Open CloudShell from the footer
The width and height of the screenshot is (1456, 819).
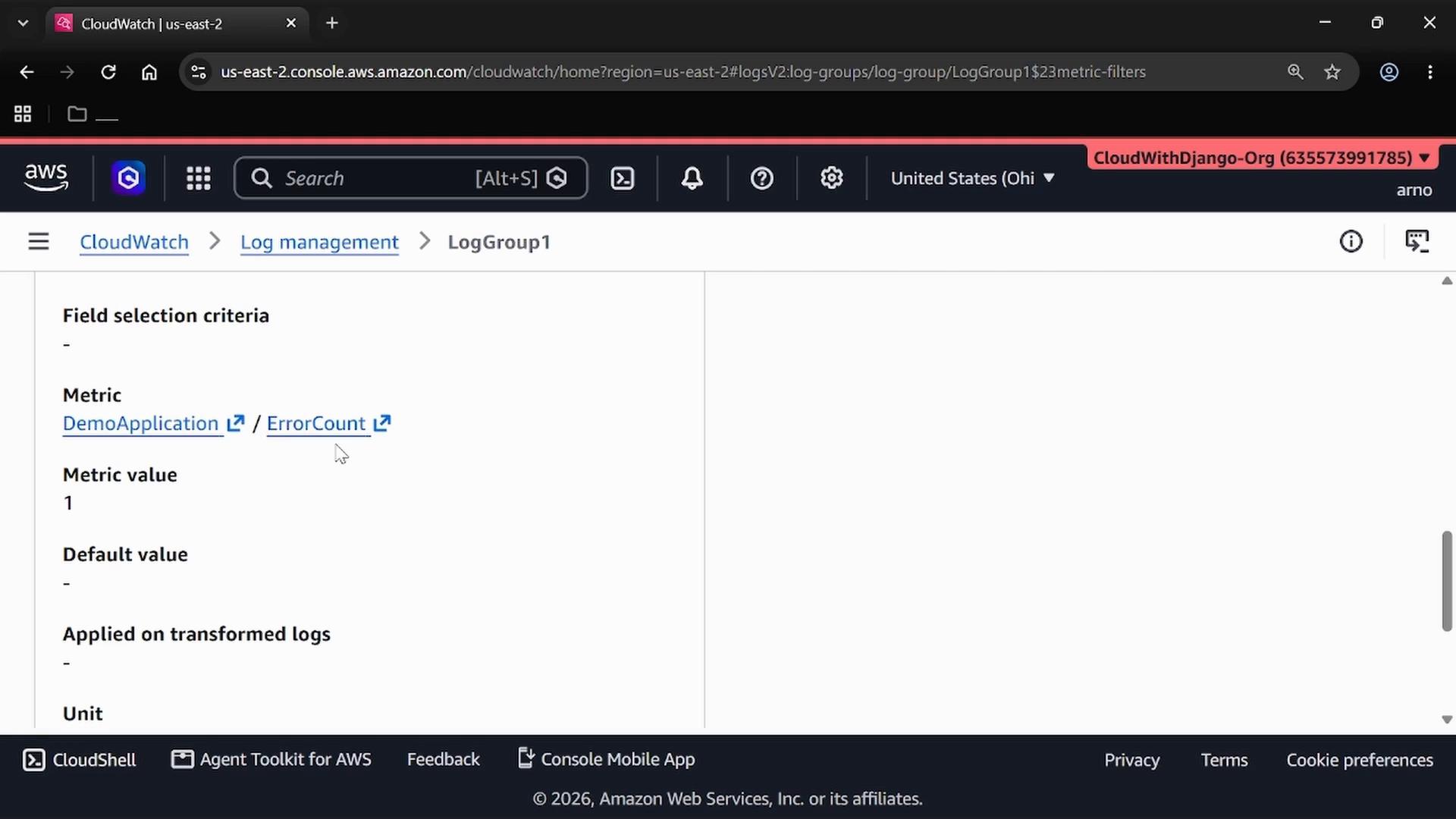point(80,760)
